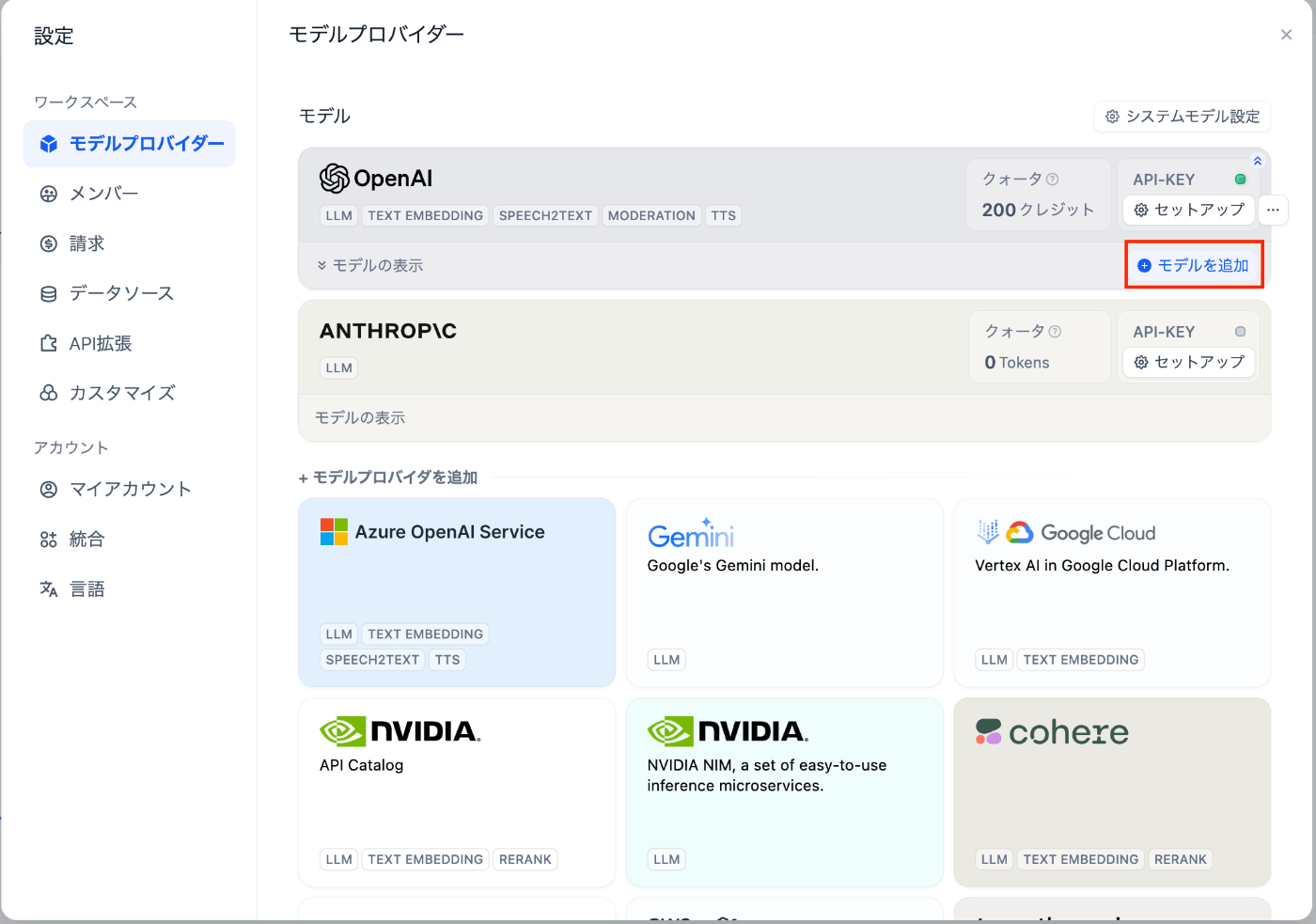Click the OpenAI logo
The image size is (1316, 924).
[376, 178]
